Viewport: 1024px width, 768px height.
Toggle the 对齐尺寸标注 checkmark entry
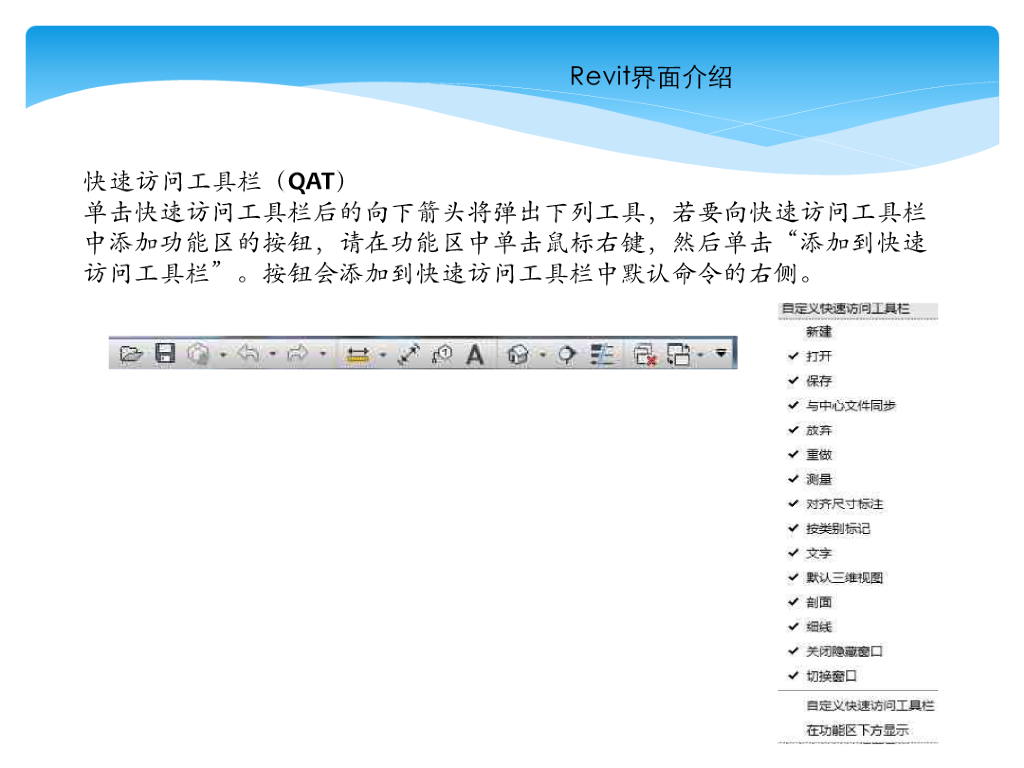click(x=835, y=504)
